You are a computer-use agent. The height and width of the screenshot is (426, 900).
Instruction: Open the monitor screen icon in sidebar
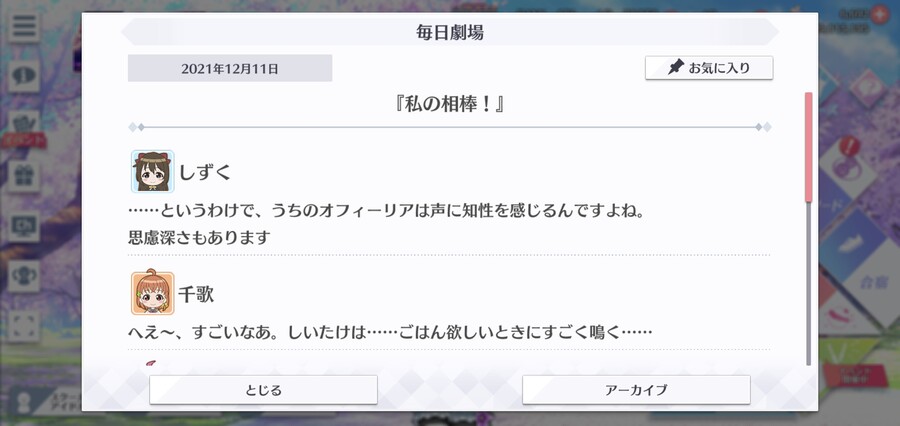24,226
